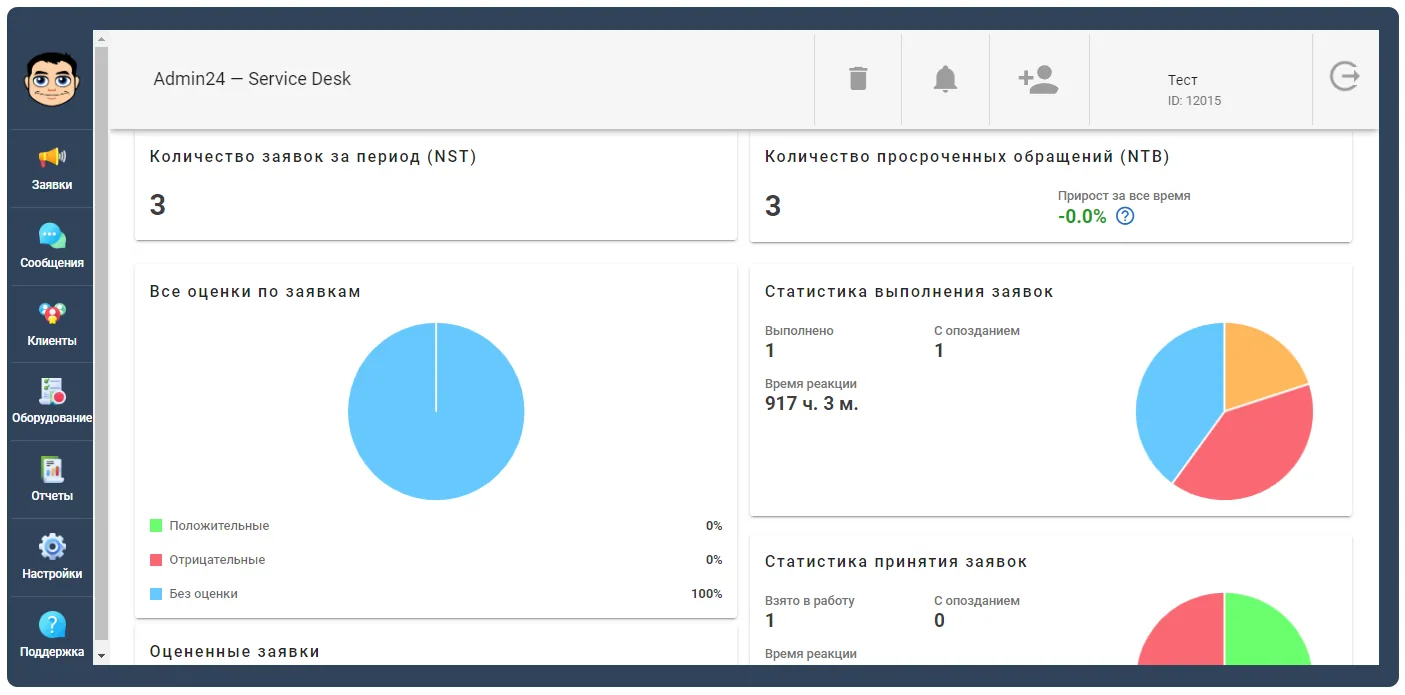
Task: Open the Оборудование section
Action: point(51,402)
